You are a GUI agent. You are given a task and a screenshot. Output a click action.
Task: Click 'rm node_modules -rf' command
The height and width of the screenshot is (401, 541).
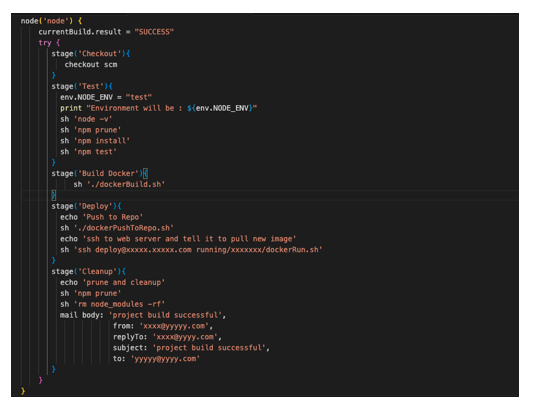[x=119, y=304]
